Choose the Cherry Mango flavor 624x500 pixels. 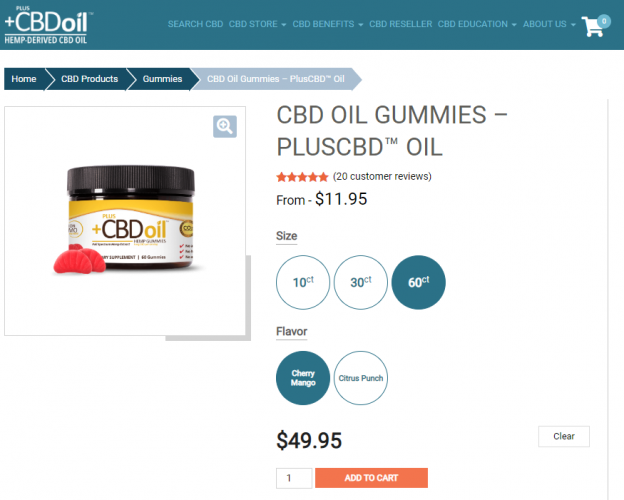tap(303, 378)
